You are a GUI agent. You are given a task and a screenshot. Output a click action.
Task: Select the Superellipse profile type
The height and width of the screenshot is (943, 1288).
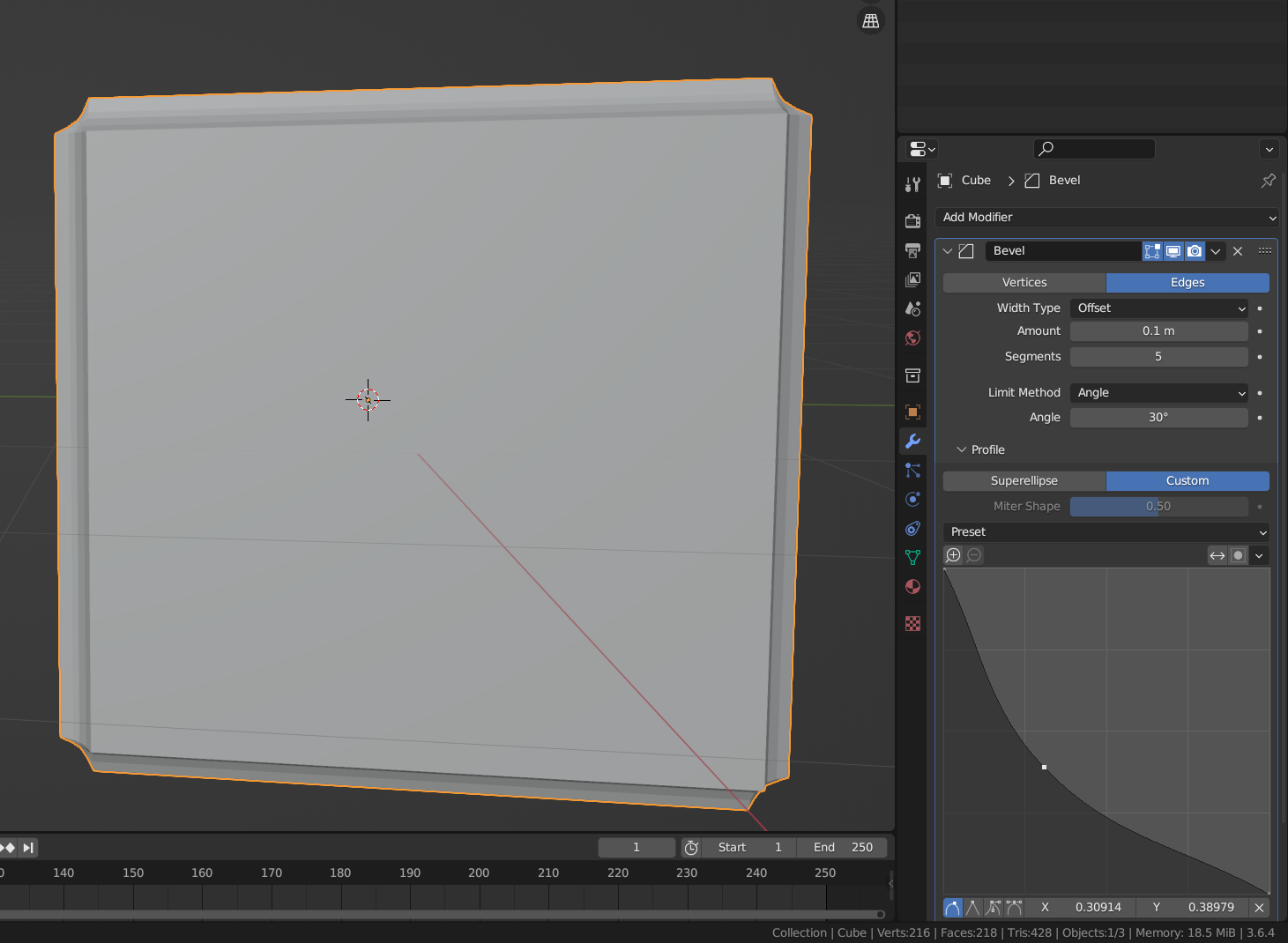tap(1024, 481)
